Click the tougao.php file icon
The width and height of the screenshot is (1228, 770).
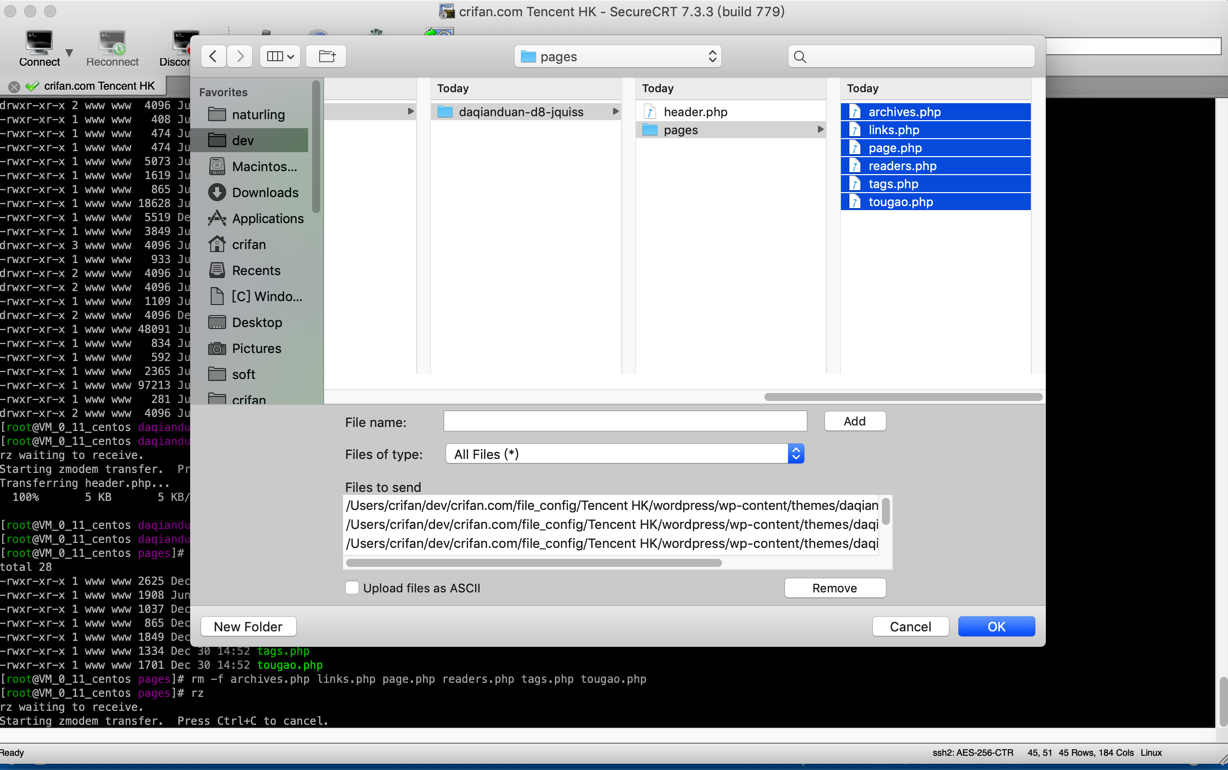(855, 202)
